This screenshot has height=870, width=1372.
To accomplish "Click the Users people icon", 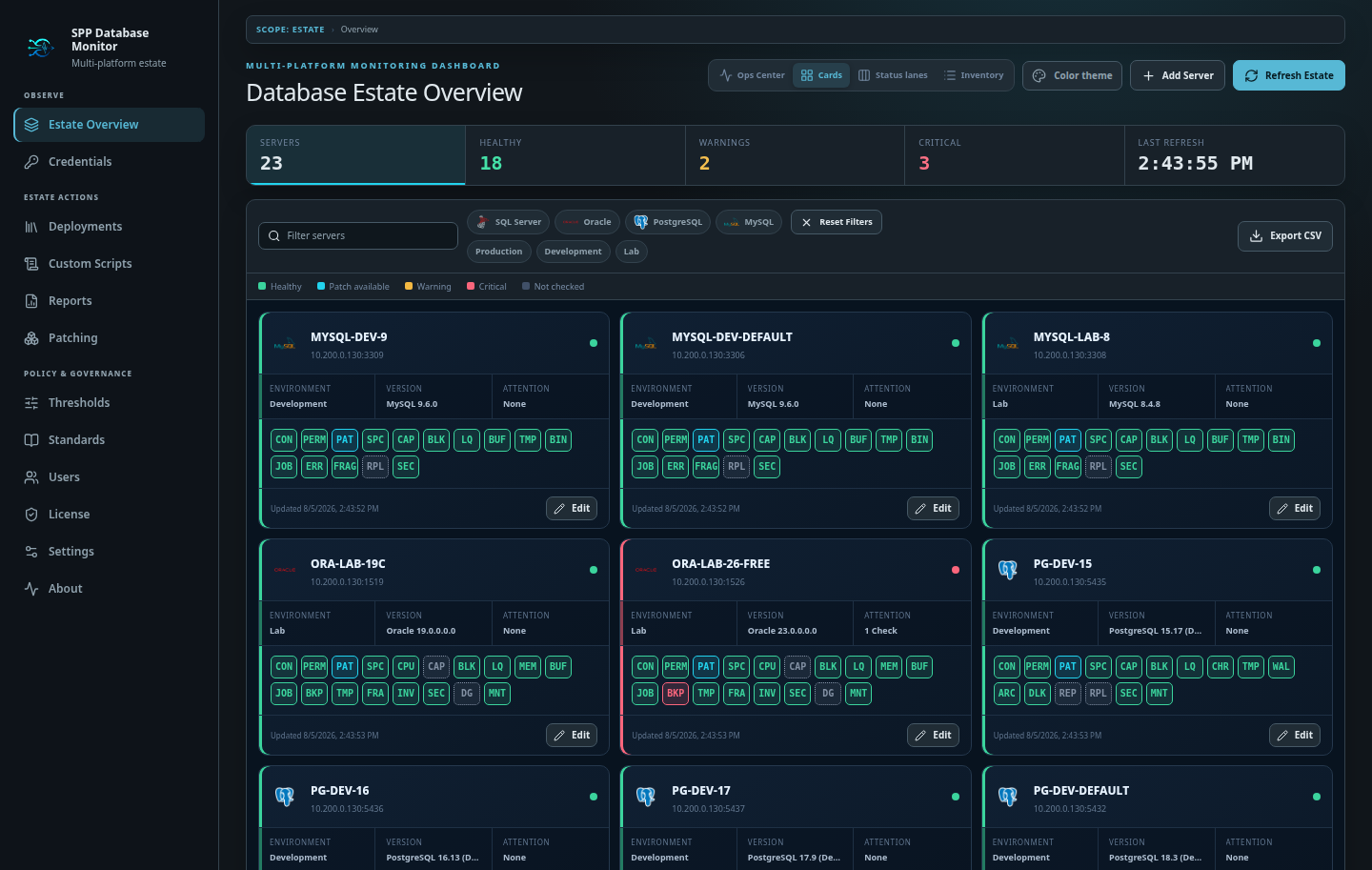I will [x=31, y=477].
